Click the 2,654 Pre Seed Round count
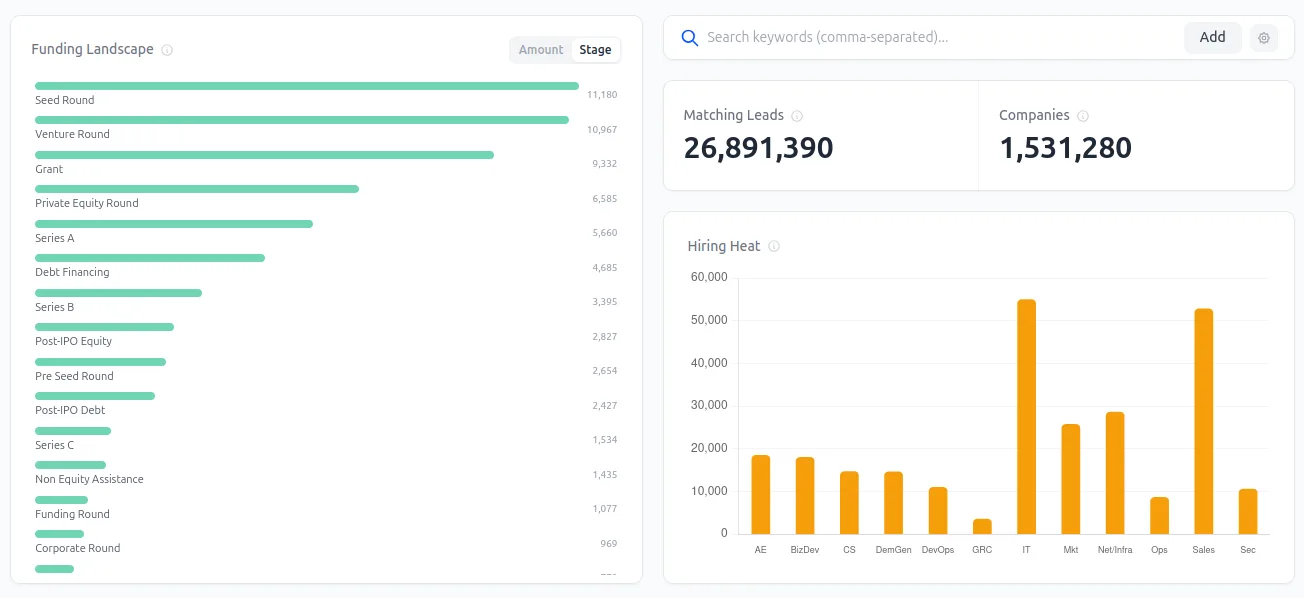The image size is (1304, 598). tap(604, 371)
